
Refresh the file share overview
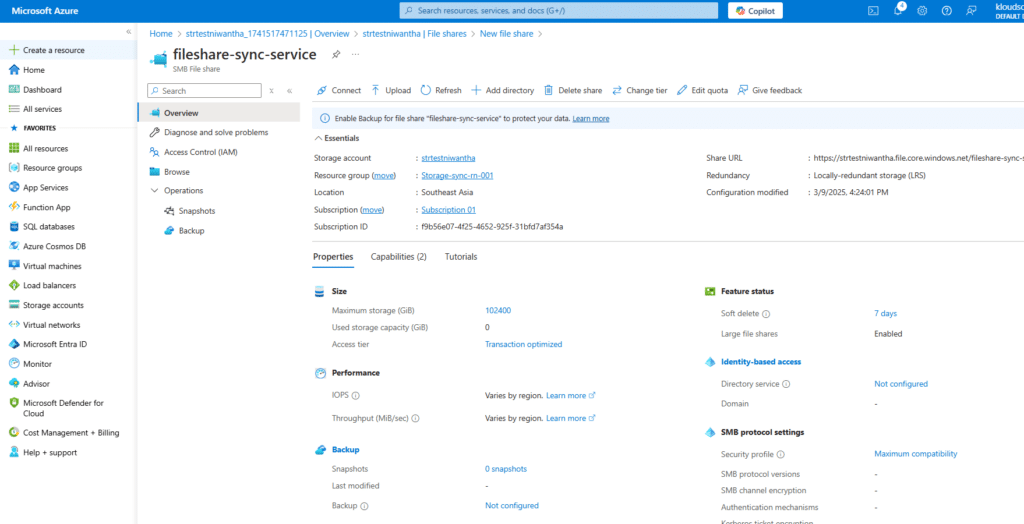point(441,90)
